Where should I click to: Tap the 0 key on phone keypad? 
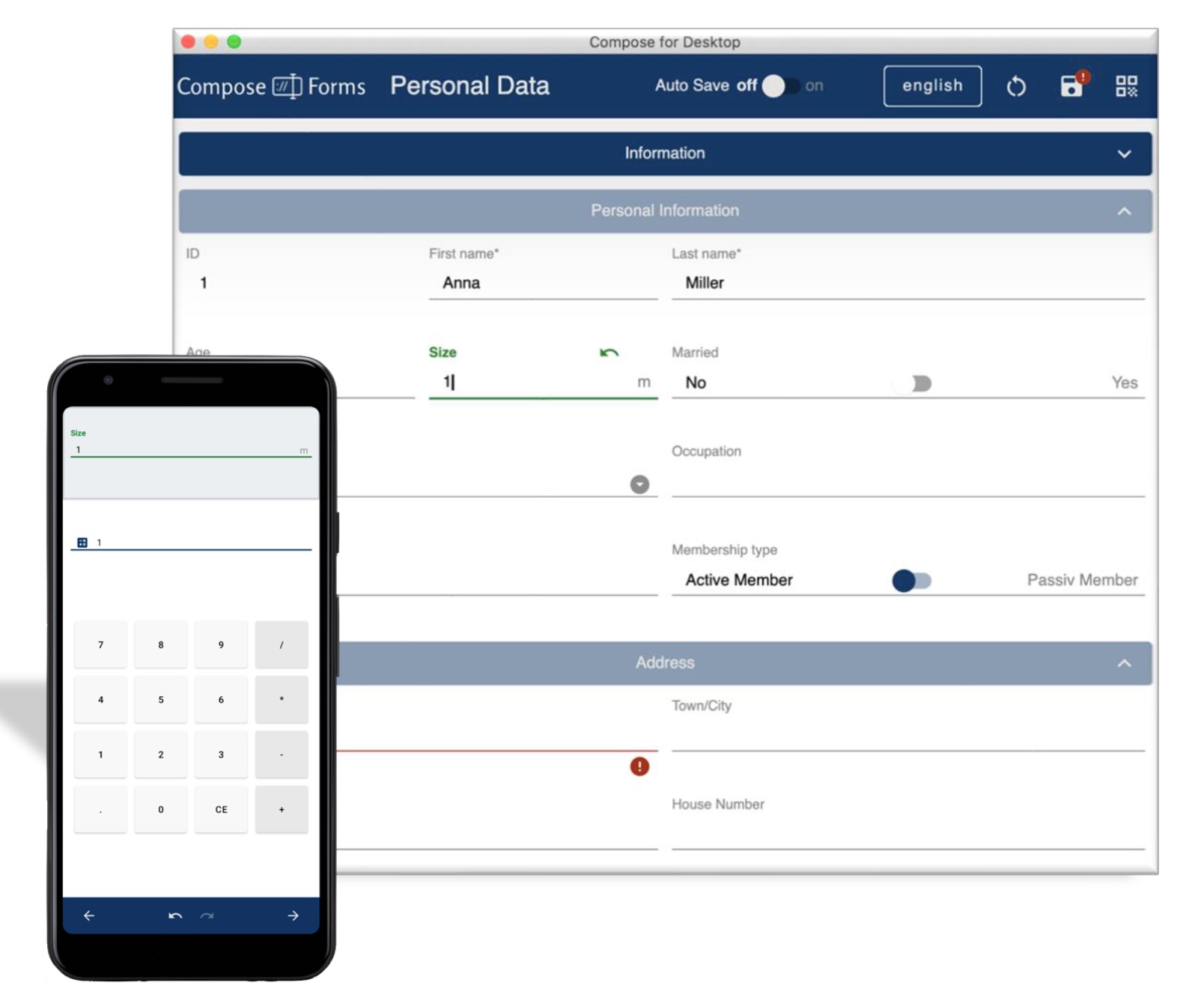tap(160, 809)
